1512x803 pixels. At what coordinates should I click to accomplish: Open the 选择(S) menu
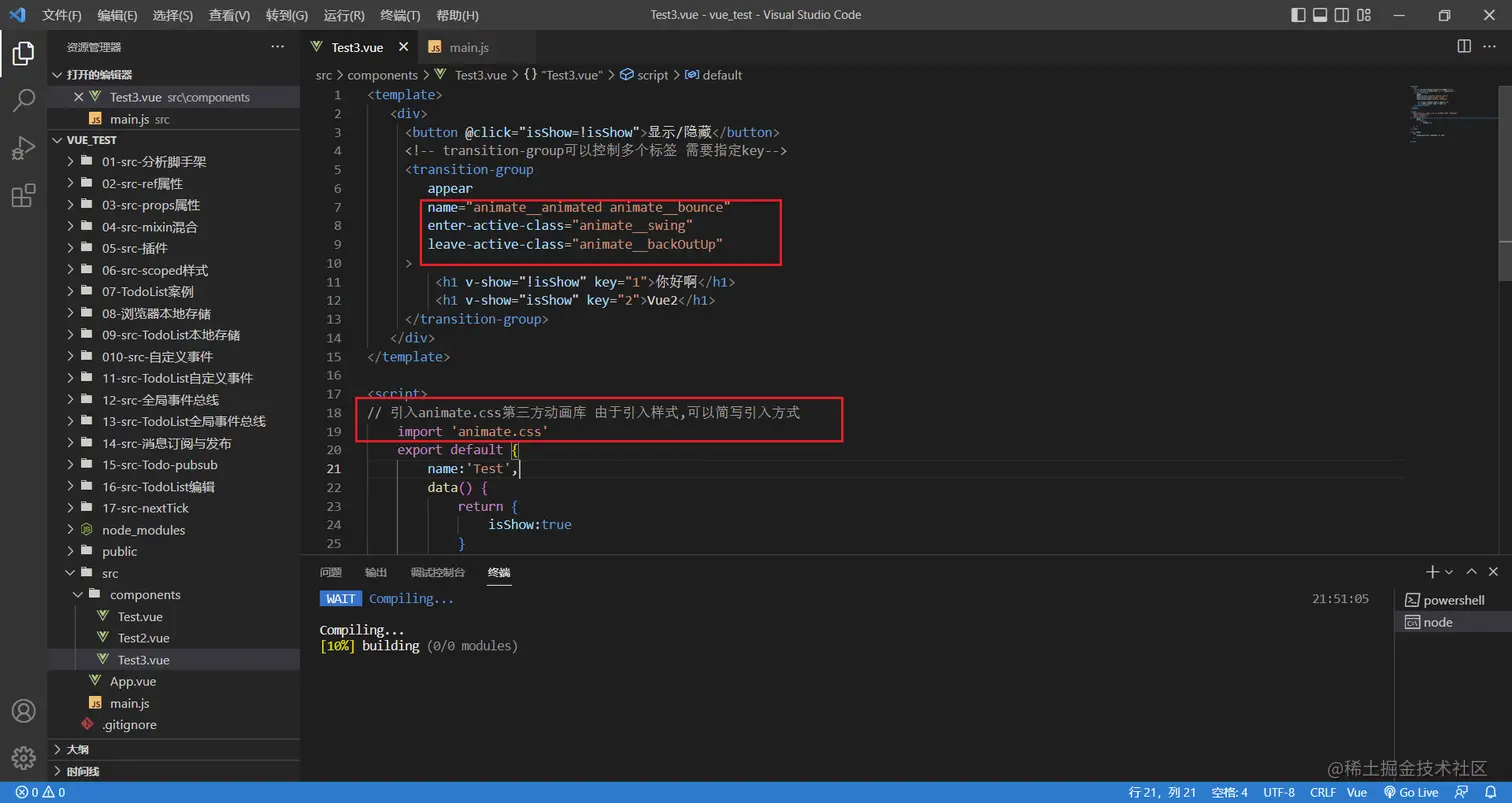pos(174,15)
